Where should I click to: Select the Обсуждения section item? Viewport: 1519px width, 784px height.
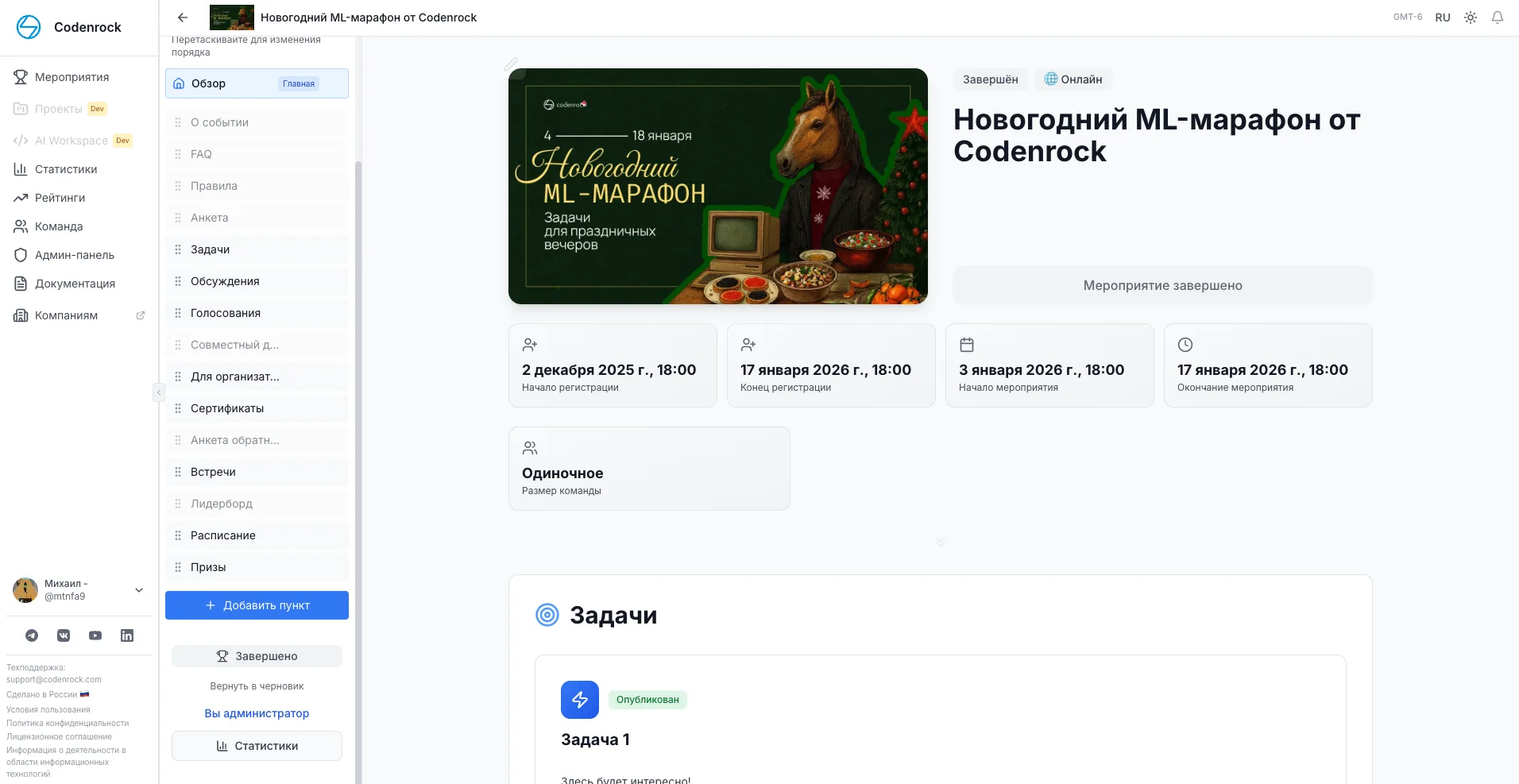[x=225, y=281]
